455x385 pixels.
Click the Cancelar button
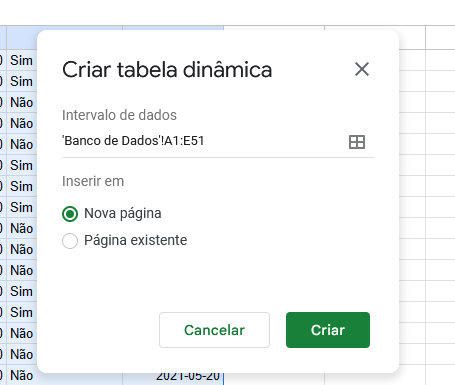(x=214, y=330)
